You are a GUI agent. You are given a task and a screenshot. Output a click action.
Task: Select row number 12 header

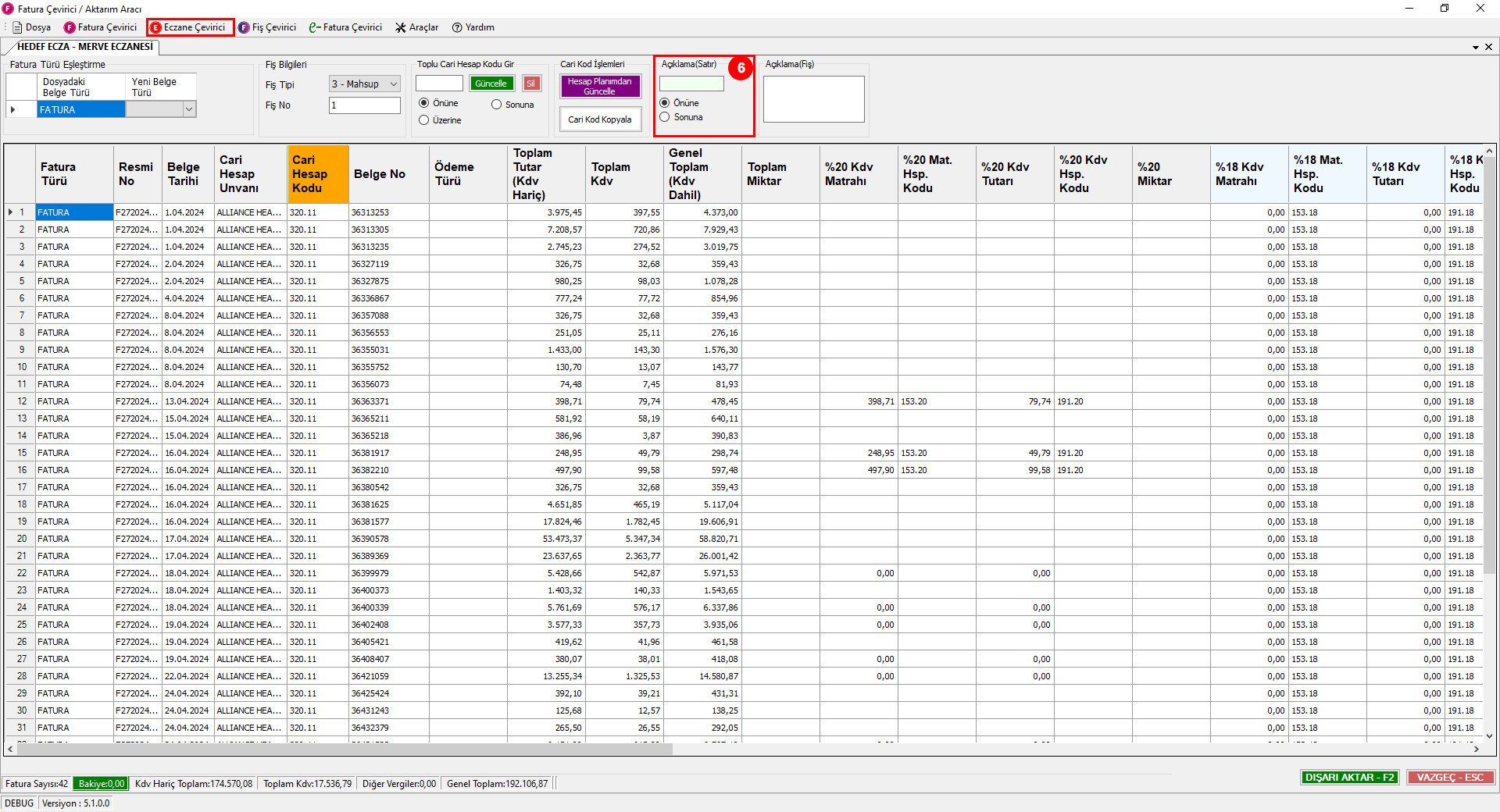[x=21, y=401]
